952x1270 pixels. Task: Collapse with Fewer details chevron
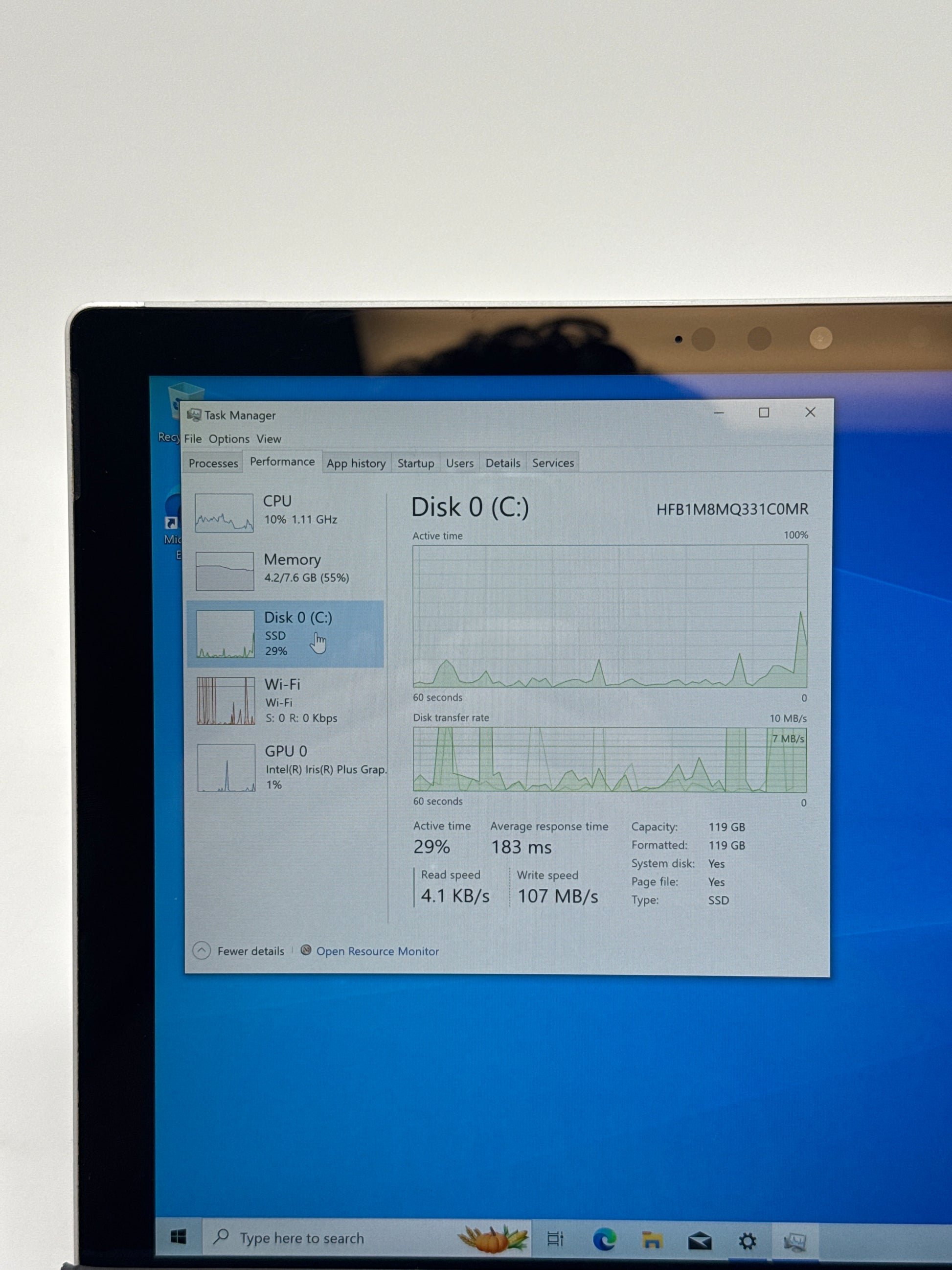point(202,951)
